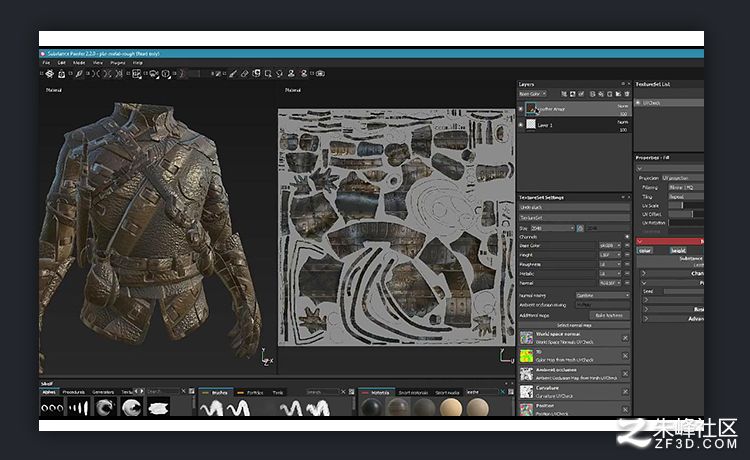The image size is (750, 460).
Task: Open the texture Size dropdown
Action: [552, 228]
